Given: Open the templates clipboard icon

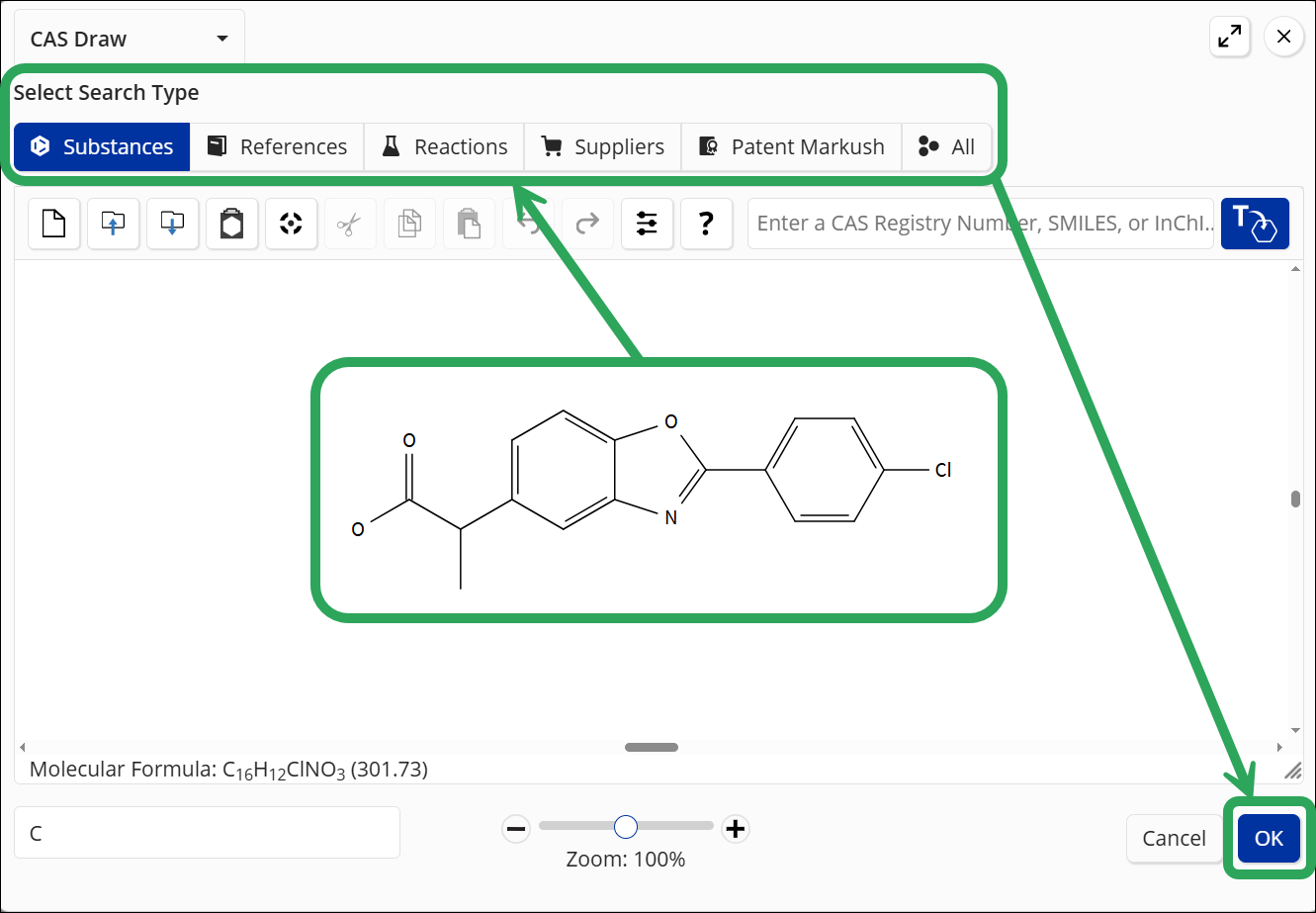Looking at the screenshot, I should pyautogui.click(x=231, y=224).
